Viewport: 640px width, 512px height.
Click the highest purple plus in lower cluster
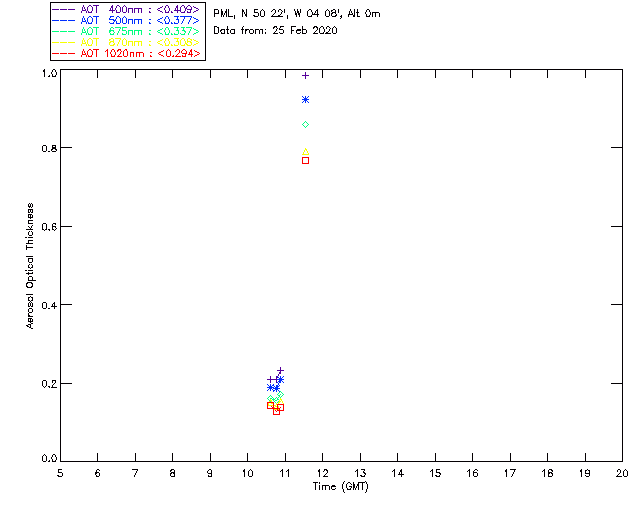coord(280,371)
